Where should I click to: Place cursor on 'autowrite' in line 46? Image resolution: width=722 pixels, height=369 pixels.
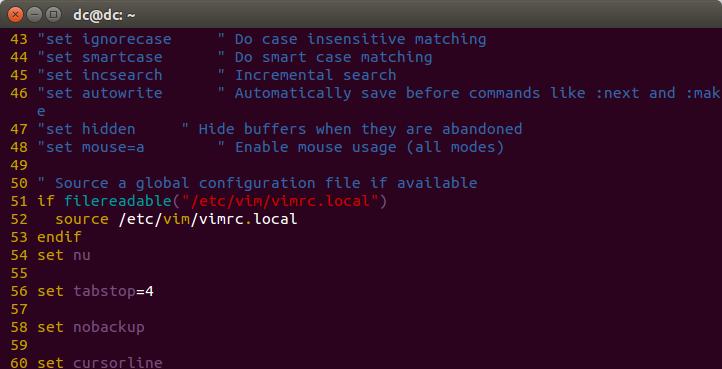[x=122, y=93]
